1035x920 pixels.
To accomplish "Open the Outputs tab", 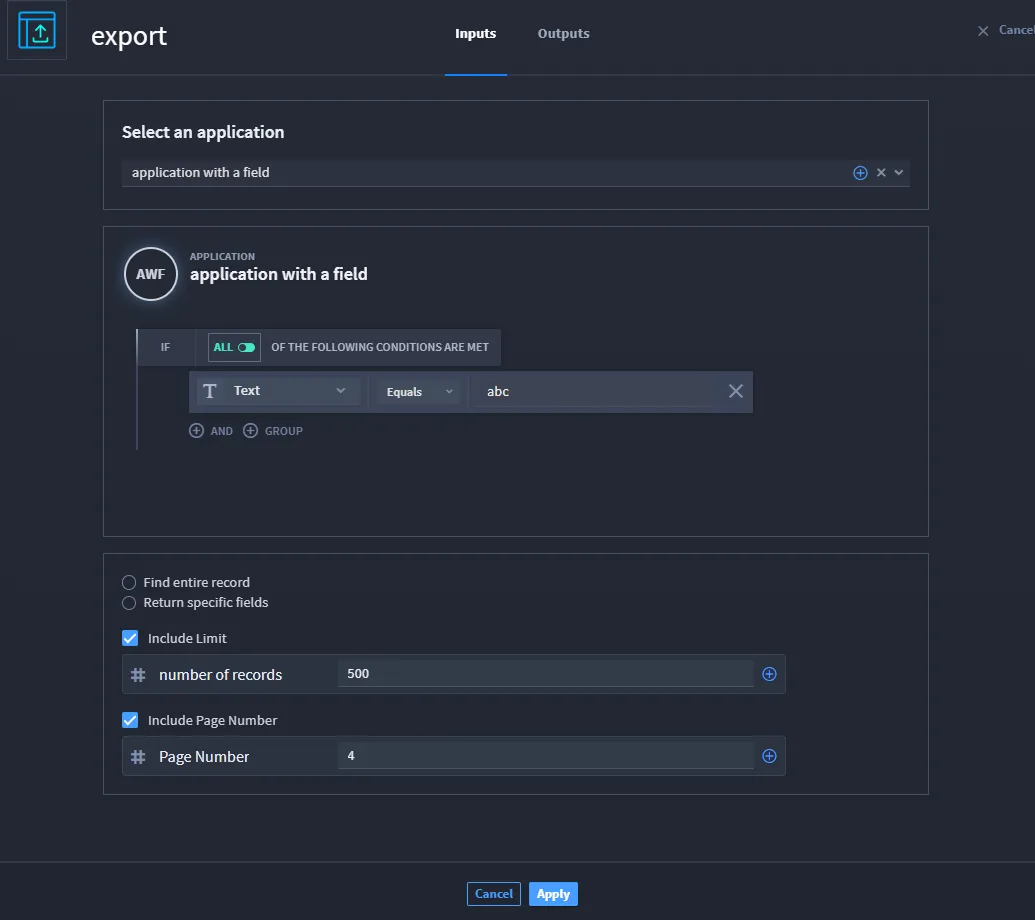I will point(563,34).
